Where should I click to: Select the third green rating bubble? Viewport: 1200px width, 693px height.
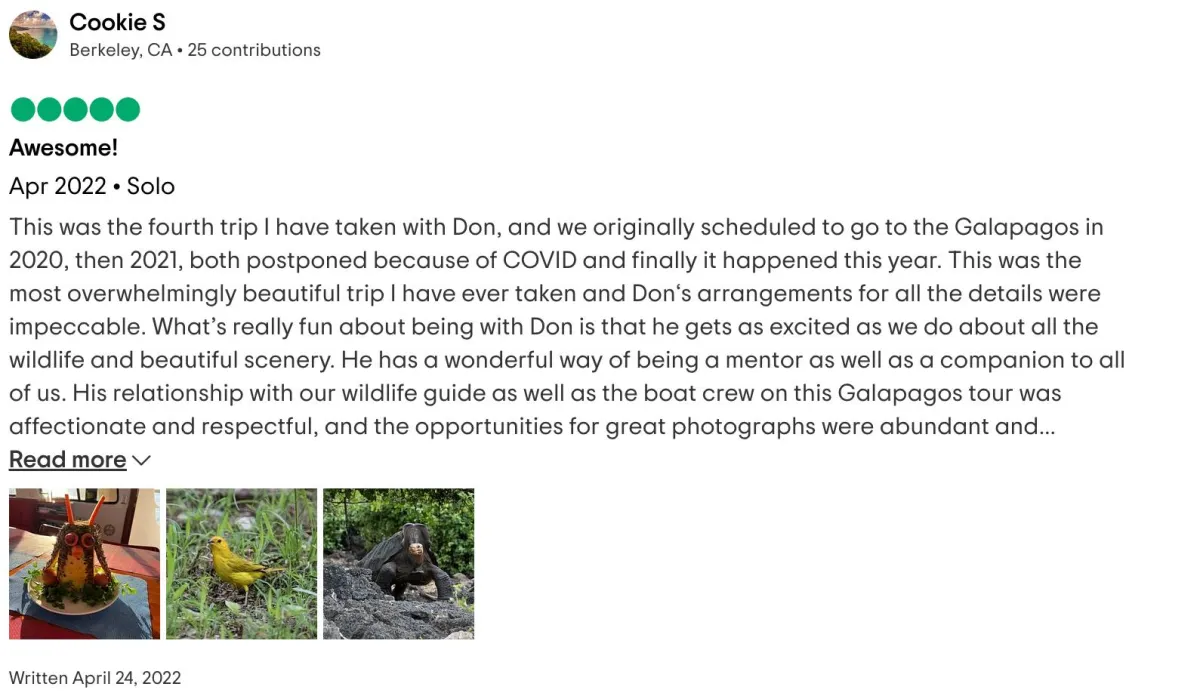pos(75,109)
